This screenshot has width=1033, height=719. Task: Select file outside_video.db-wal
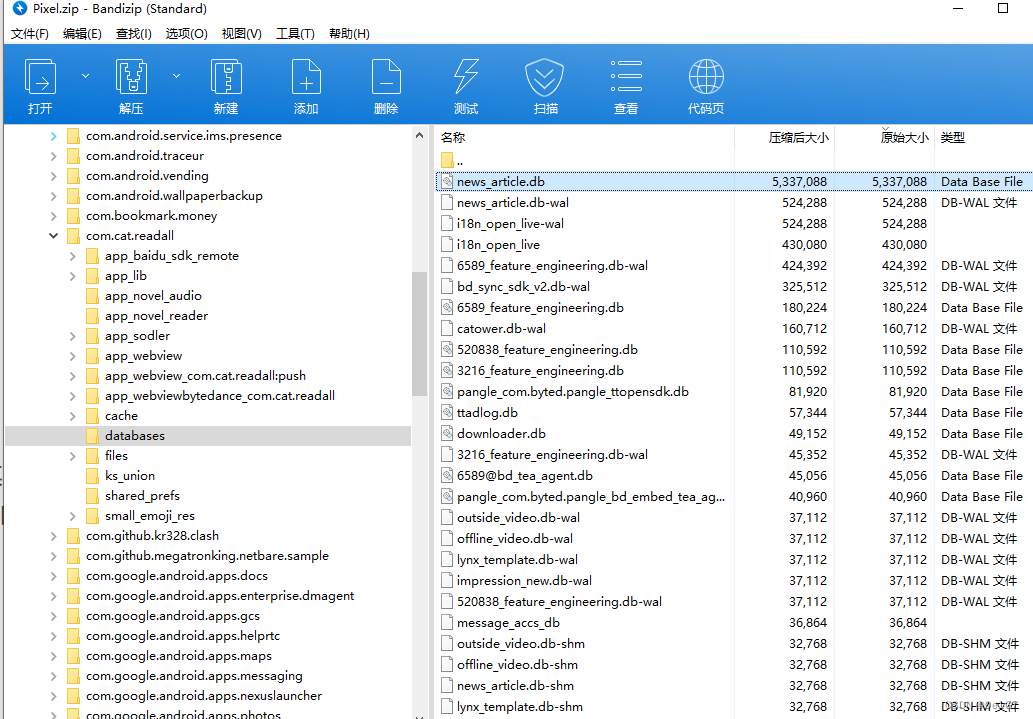(518, 518)
